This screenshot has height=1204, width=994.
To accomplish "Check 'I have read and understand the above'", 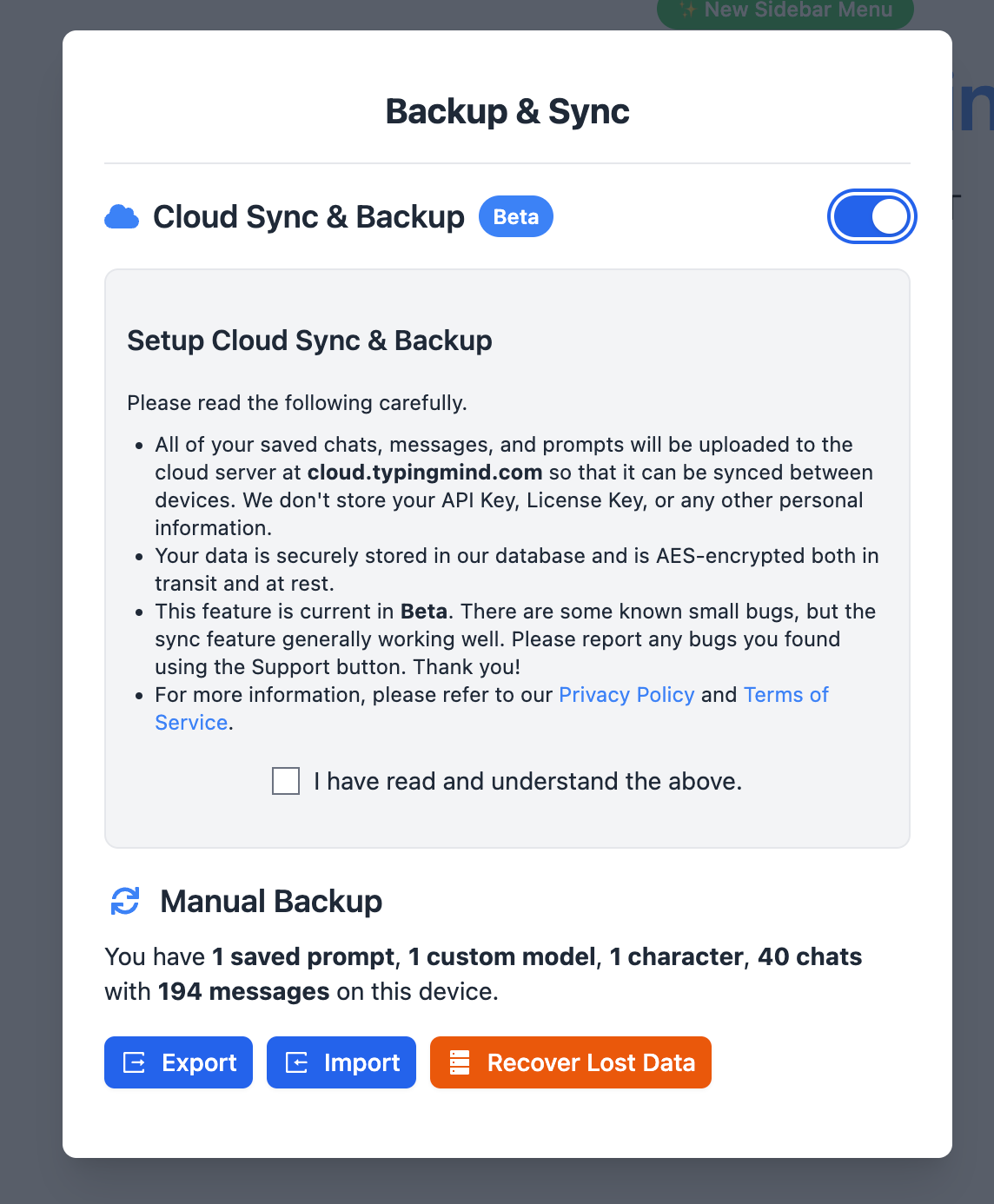I will 286,781.
